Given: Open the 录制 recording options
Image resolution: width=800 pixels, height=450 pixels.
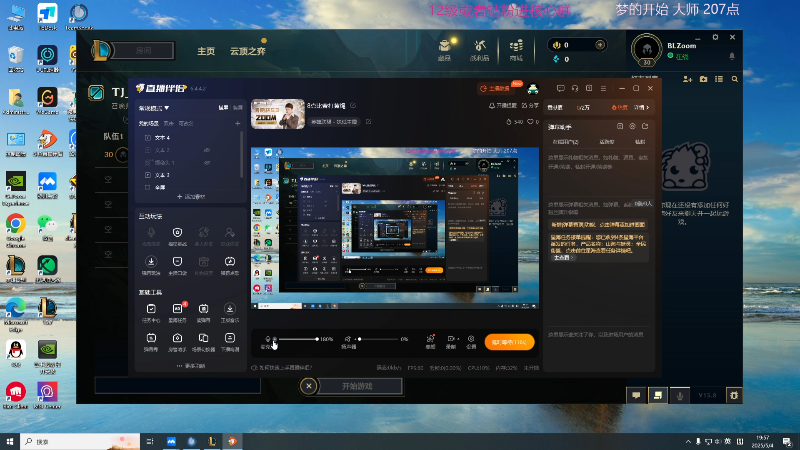Looking at the screenshot, I should click(452, 341).
